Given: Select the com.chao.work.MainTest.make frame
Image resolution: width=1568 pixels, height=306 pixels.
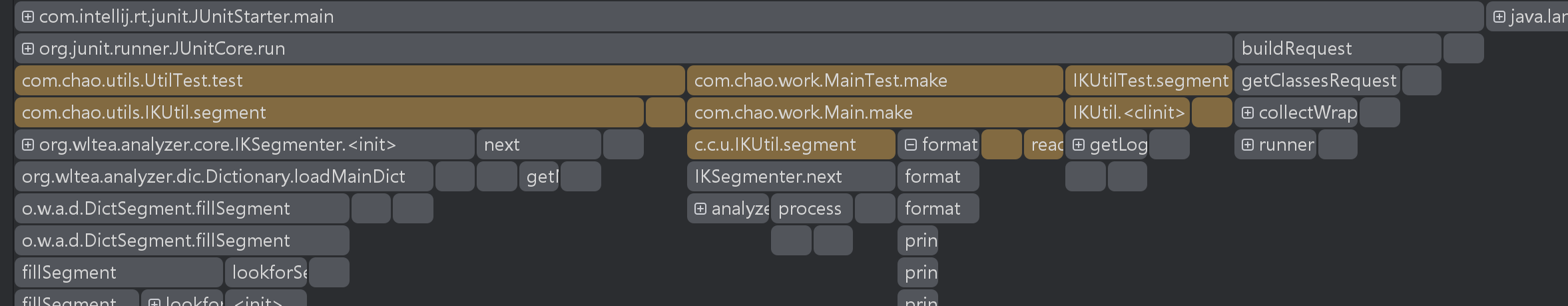Looking at the screenshot, I should [874, 81].
